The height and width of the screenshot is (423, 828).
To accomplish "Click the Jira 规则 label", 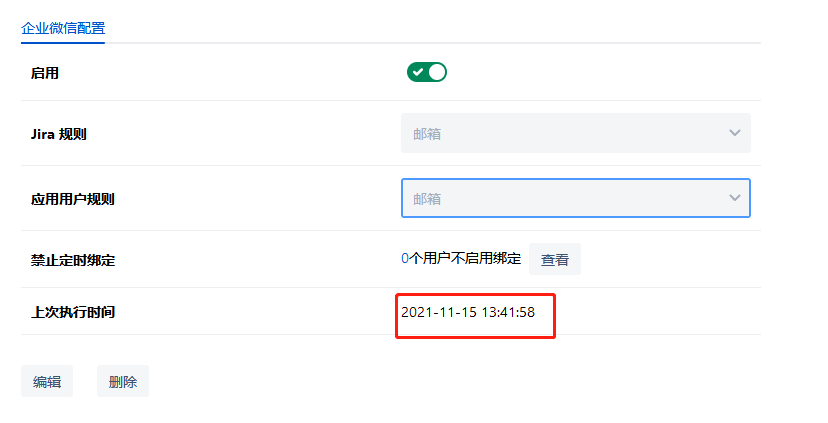I will tap(59, 134).
